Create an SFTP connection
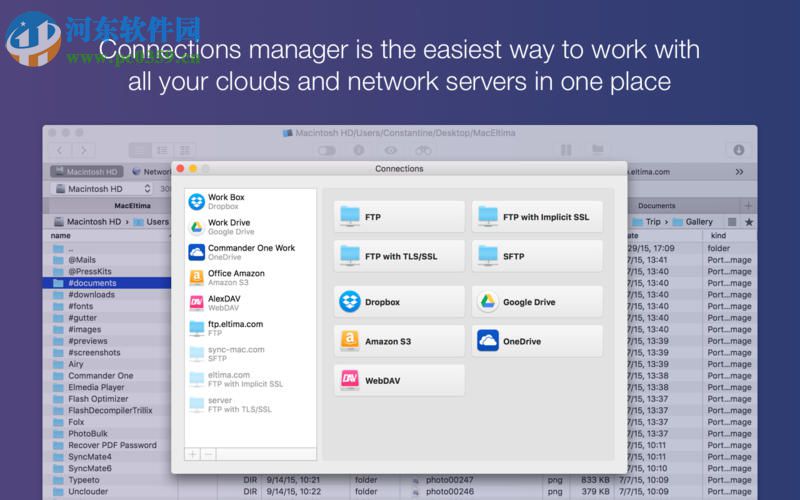This screenshot has height=500, width=800. point(537,256)
